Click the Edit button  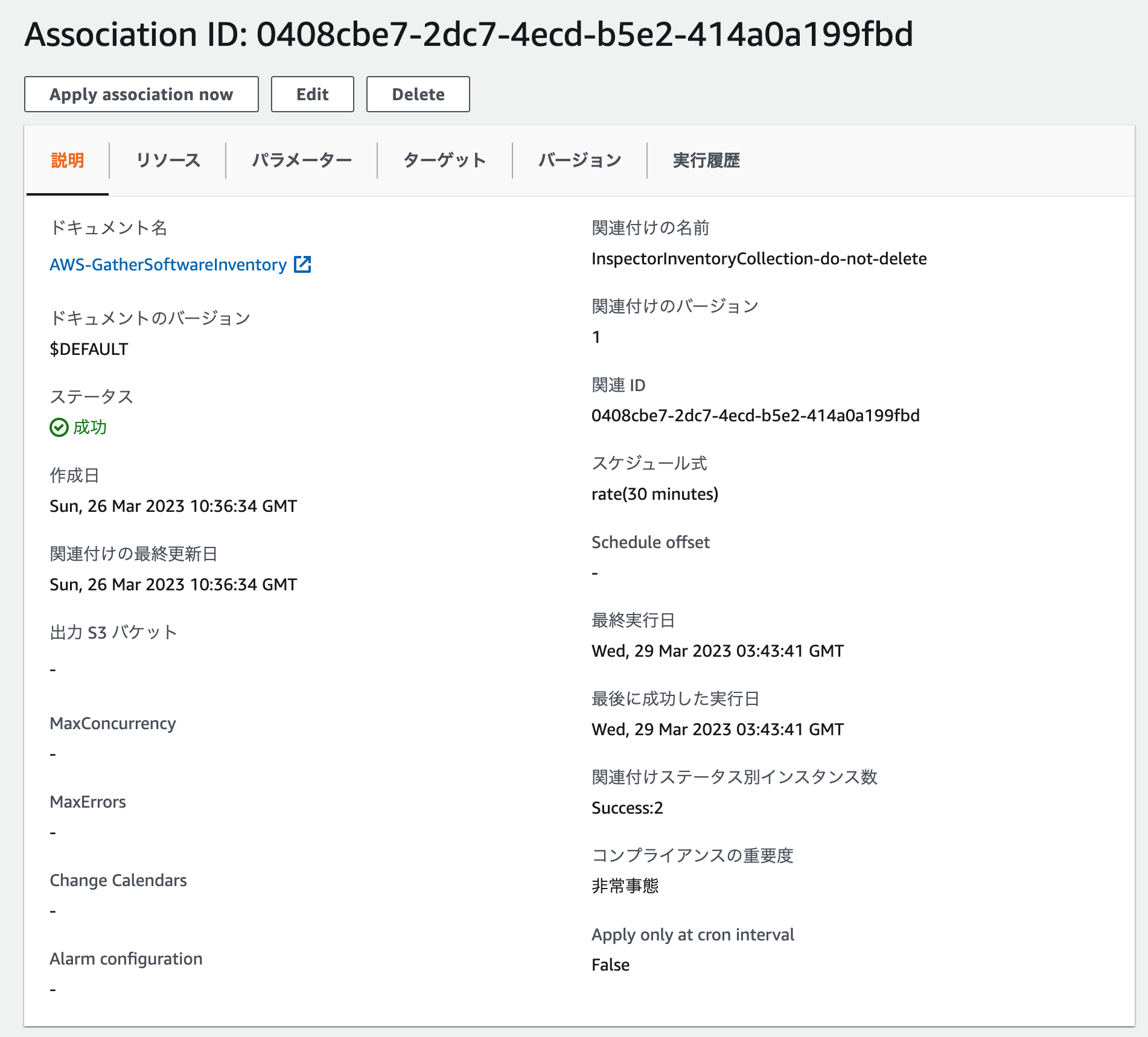pos(312,94)
